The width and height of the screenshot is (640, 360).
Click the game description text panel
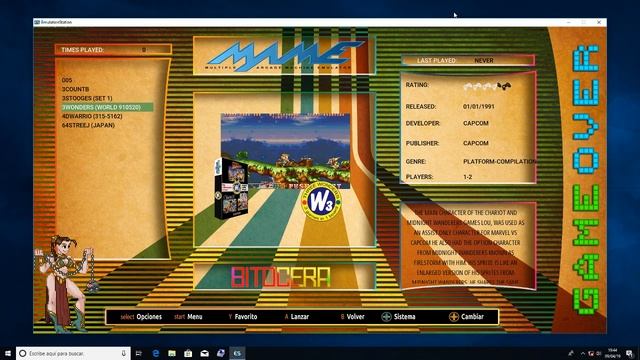pyautogui.click(x=468, y=246)
